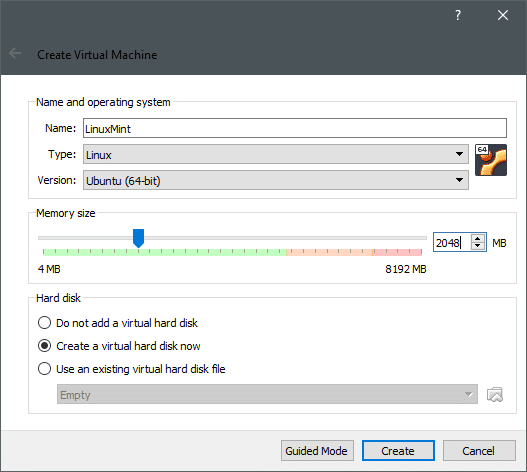Switch to Guided Mode
The height and width of the screenshot is (472, 527).
click(317, 450)
